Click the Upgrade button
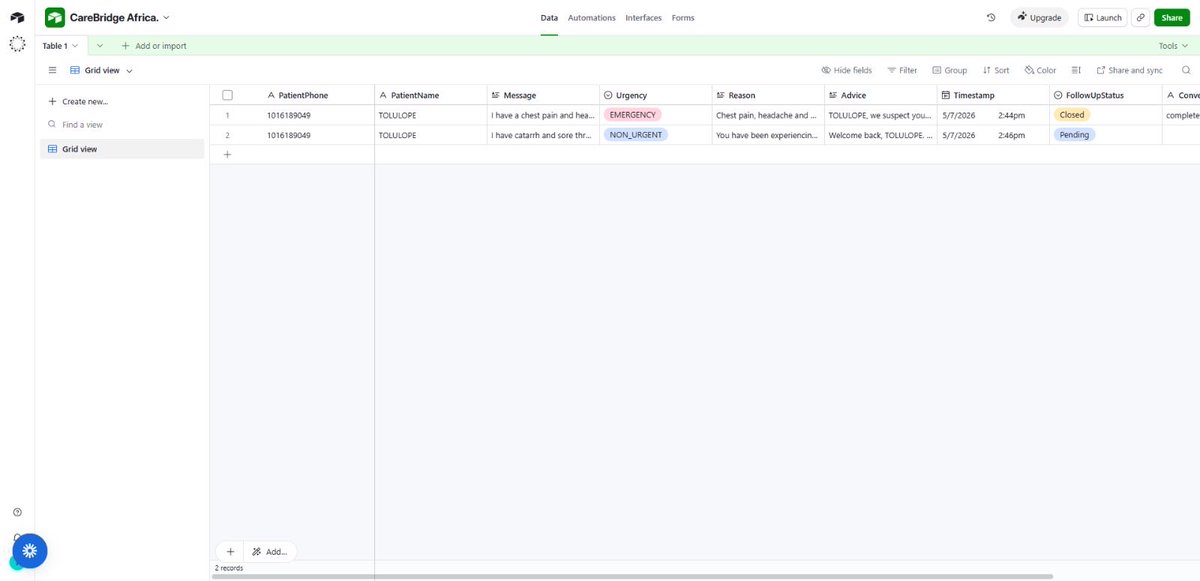 click(x=1039, y=18)
